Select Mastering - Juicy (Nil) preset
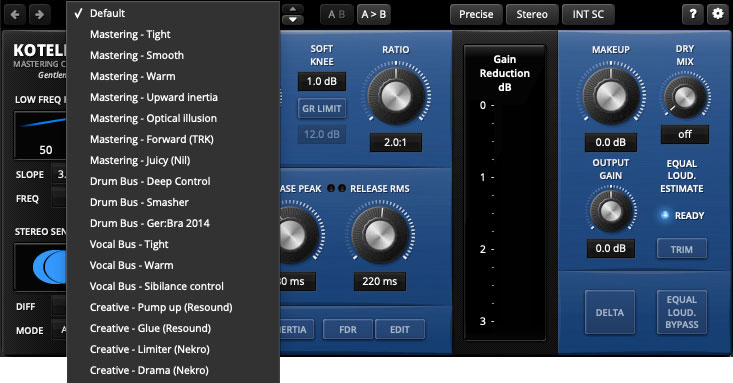The width and height of the screenshot is (733, 383). tap(173, 160)
